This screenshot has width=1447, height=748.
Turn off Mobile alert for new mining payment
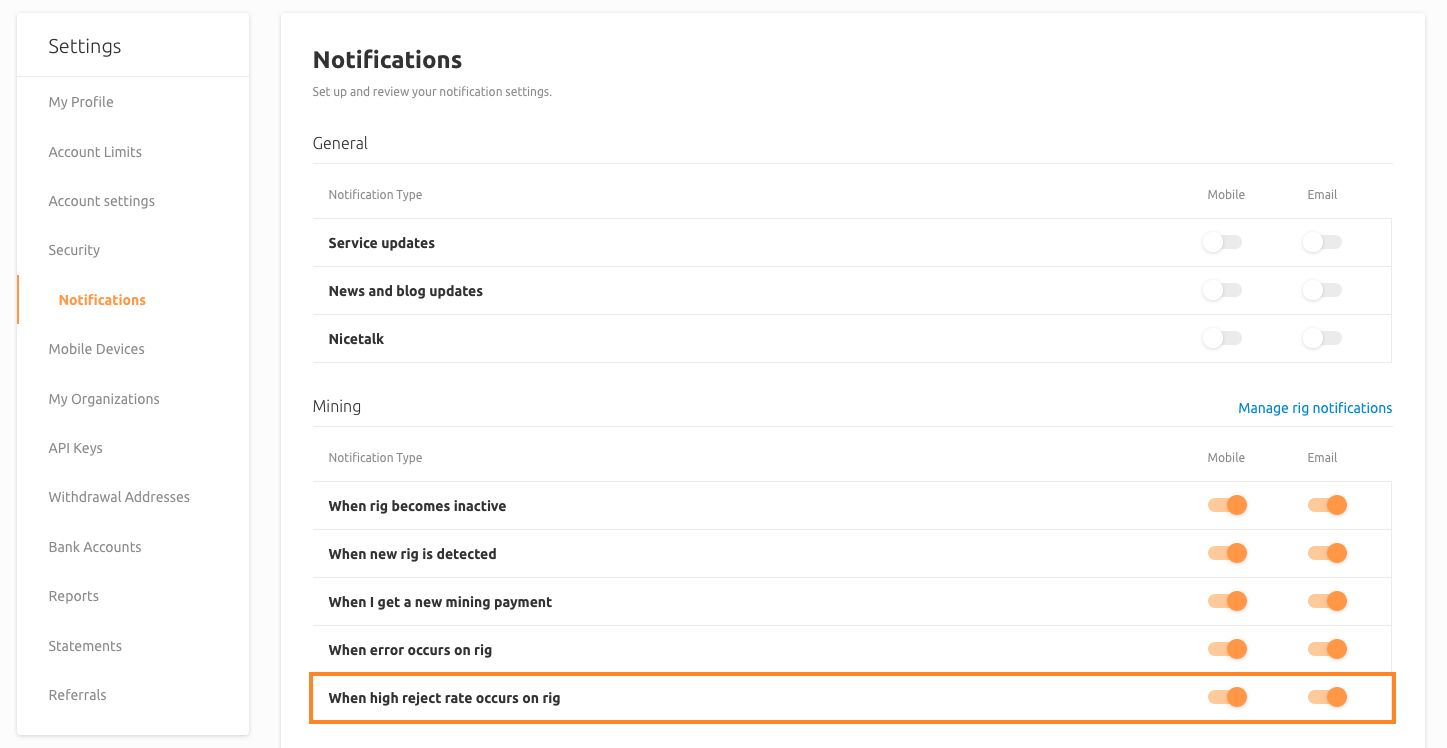click(x=1227, y=602)
